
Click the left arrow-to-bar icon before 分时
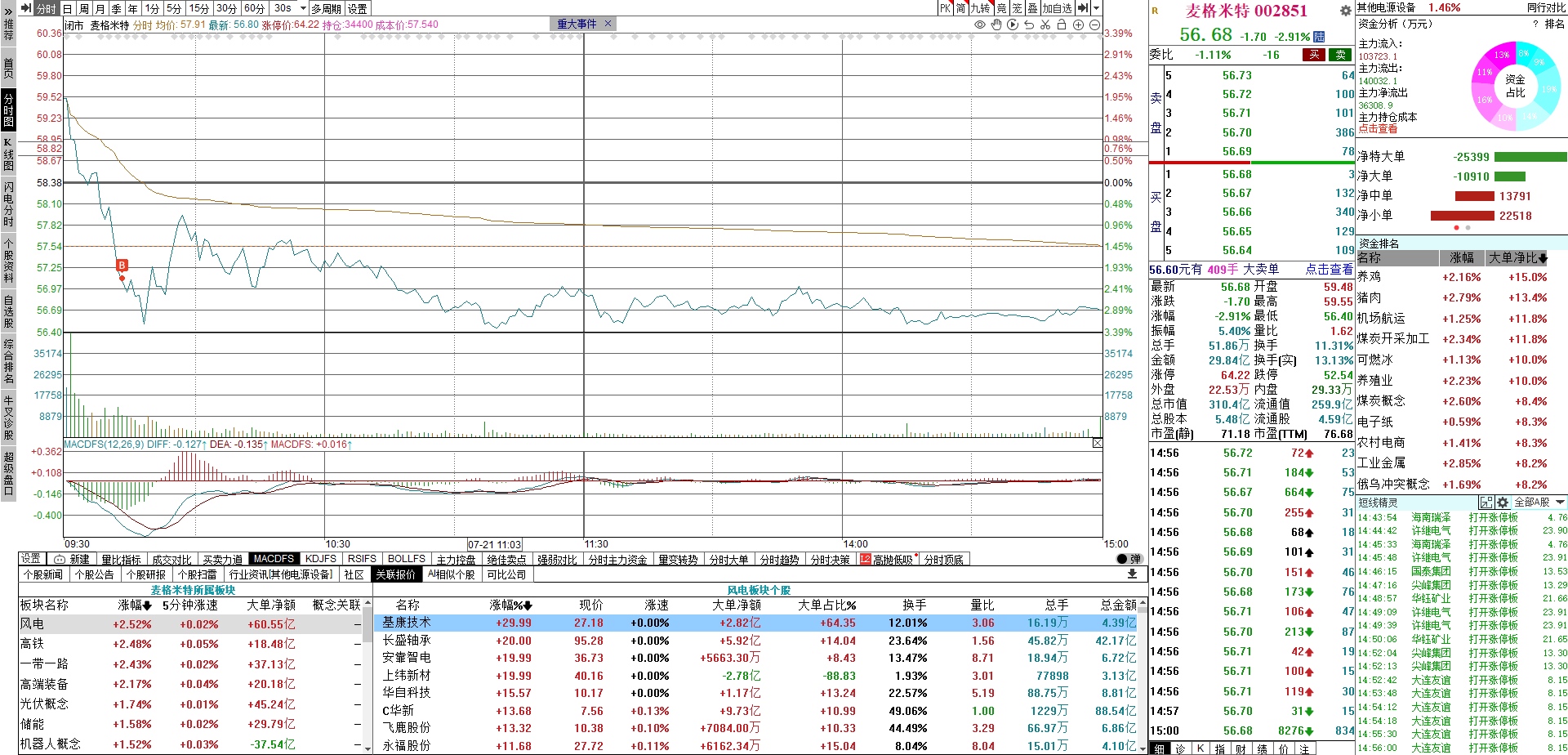click(25, 8)
